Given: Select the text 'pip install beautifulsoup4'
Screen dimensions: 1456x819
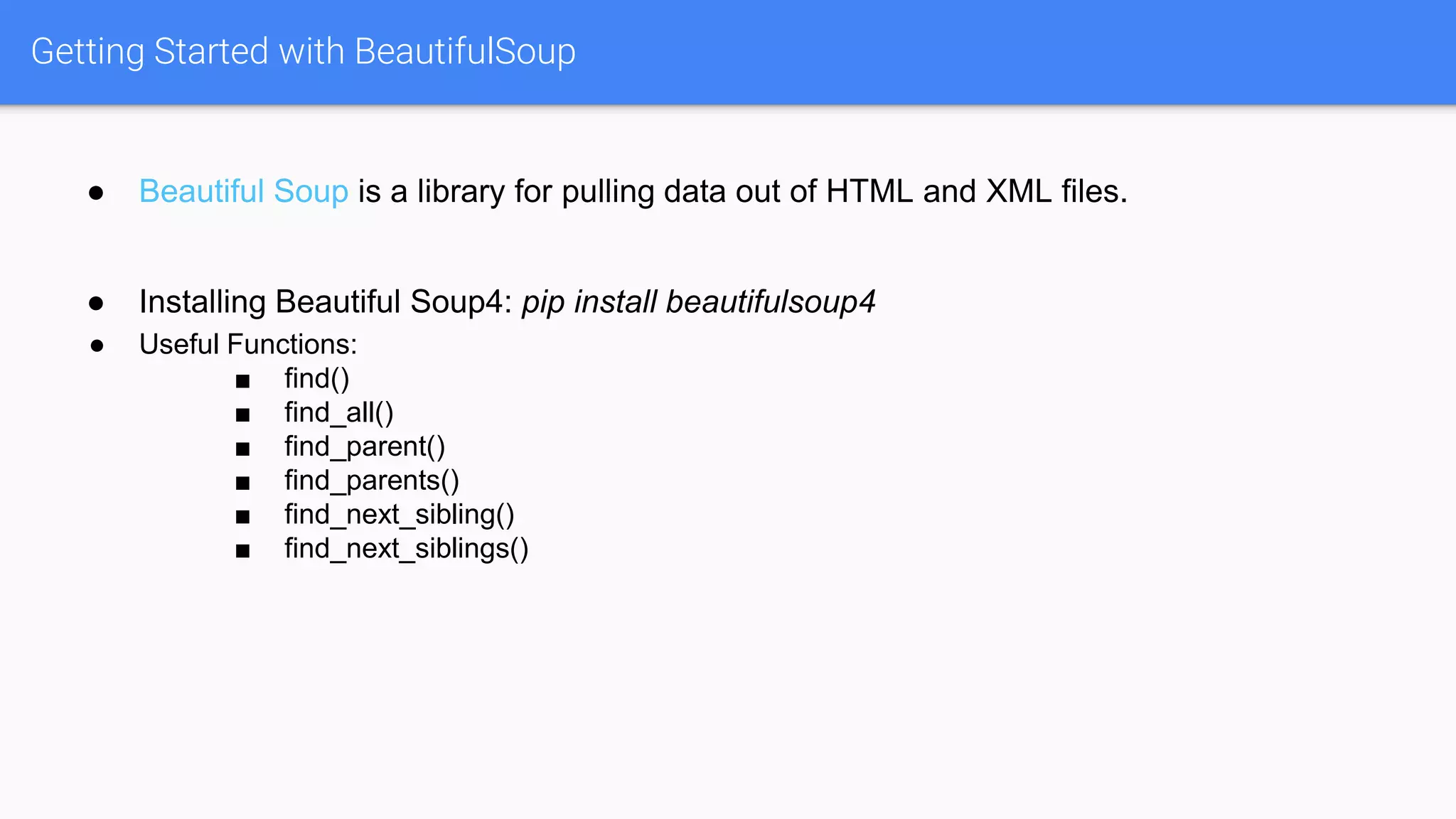Looking at the screenshot, I should pyautogui.click(x=699, y=302).
